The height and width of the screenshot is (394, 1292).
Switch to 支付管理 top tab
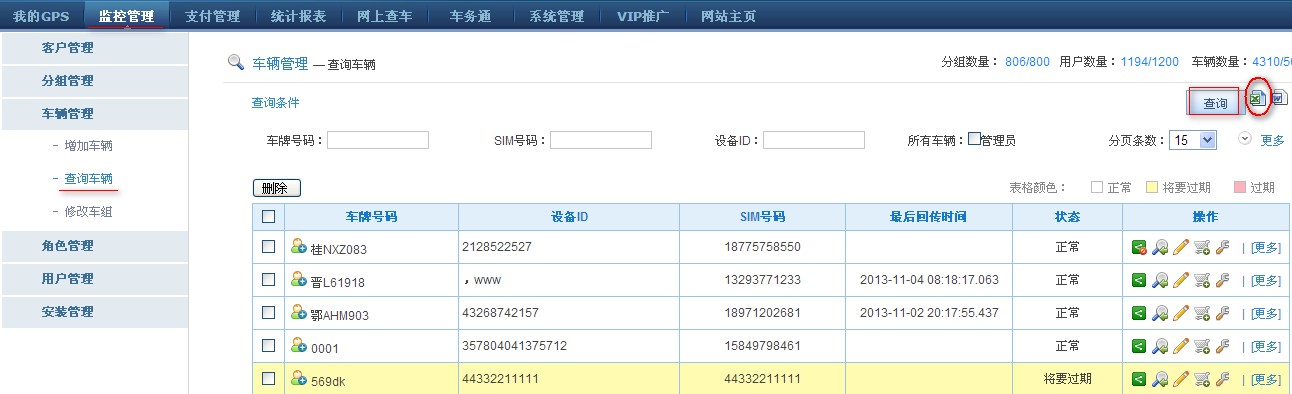click(213, 16)
